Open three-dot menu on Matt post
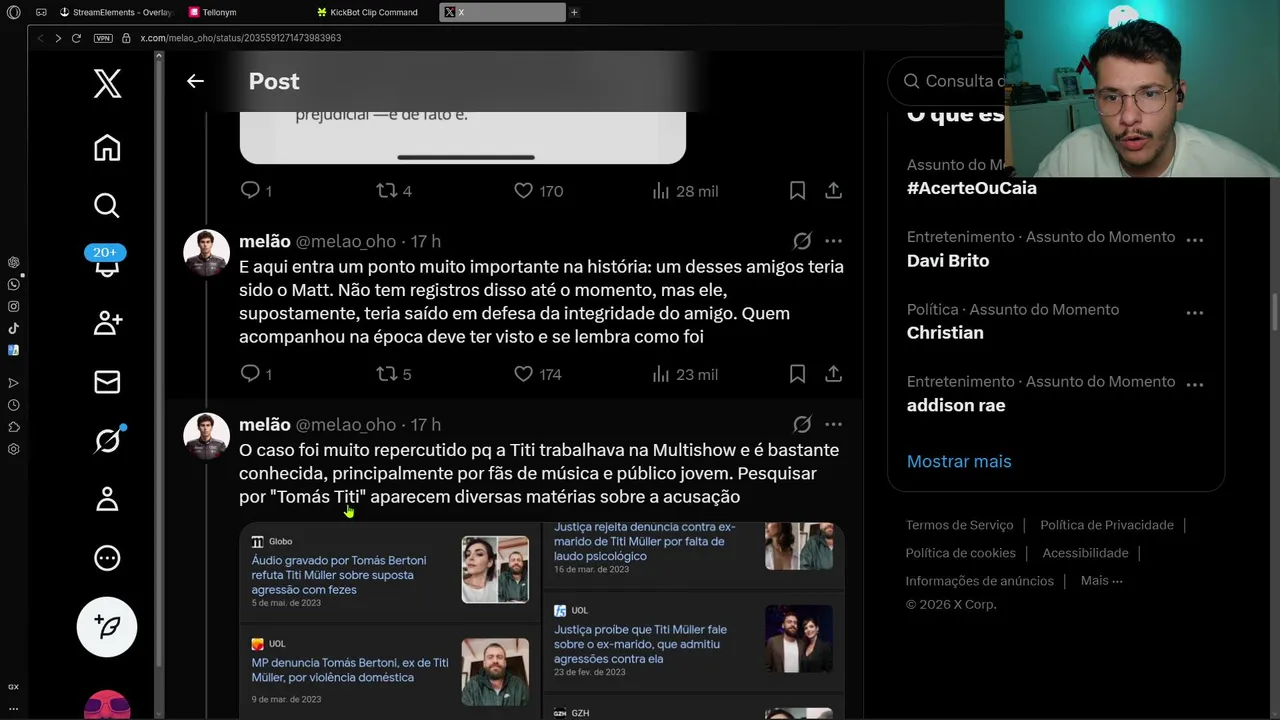1280x720 pixels. (x=833, y=241)
